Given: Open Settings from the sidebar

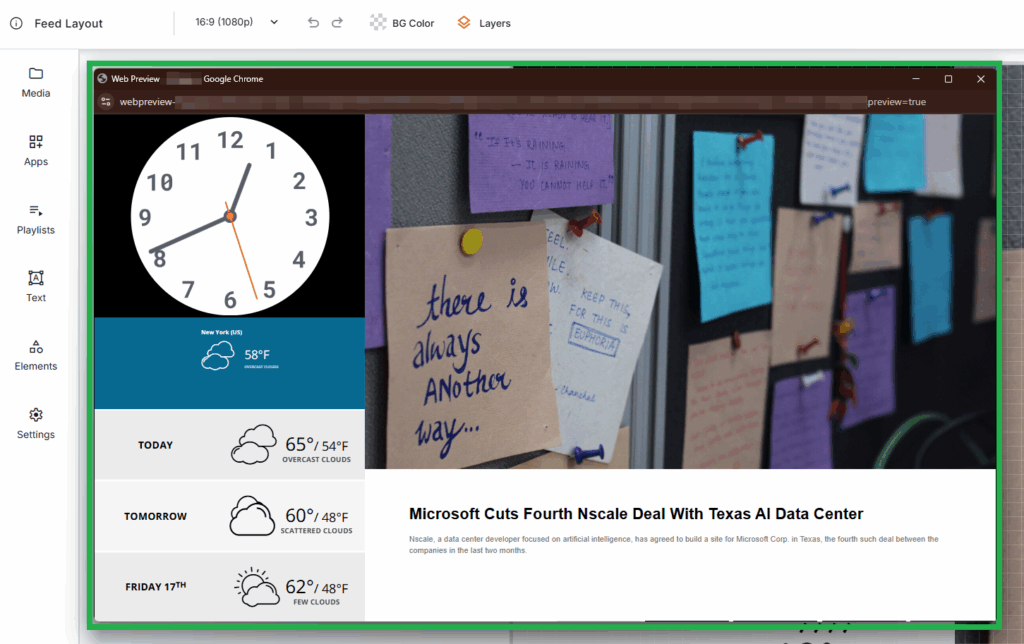Looking at the screenshot, I should pos(36,423).
